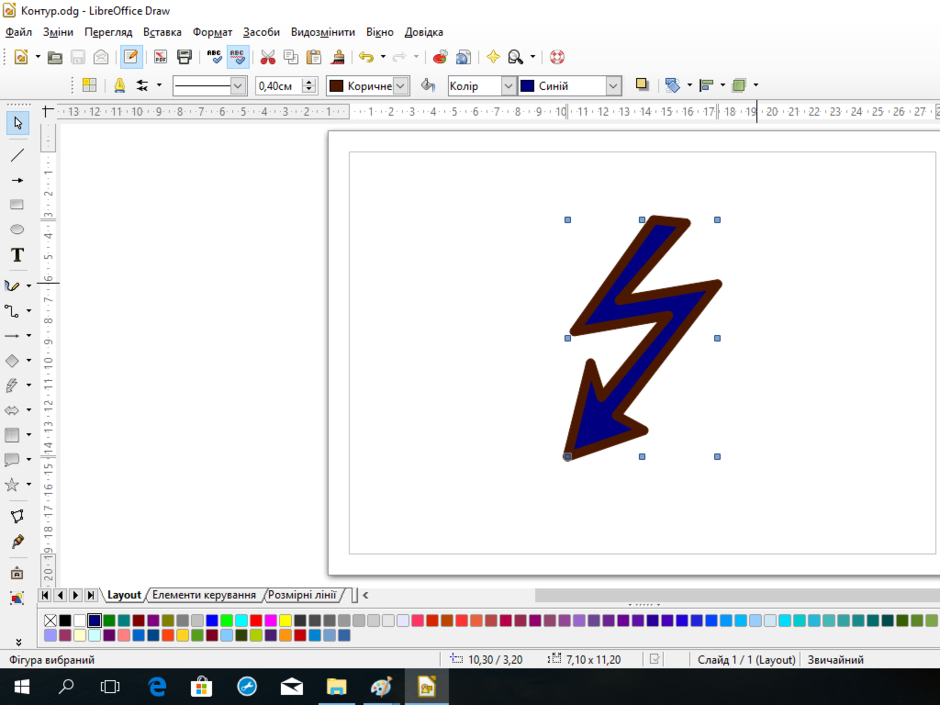Open the Stars shapes tool
Viewport: 940px width, 705px height.
click(x=12, y=484)
